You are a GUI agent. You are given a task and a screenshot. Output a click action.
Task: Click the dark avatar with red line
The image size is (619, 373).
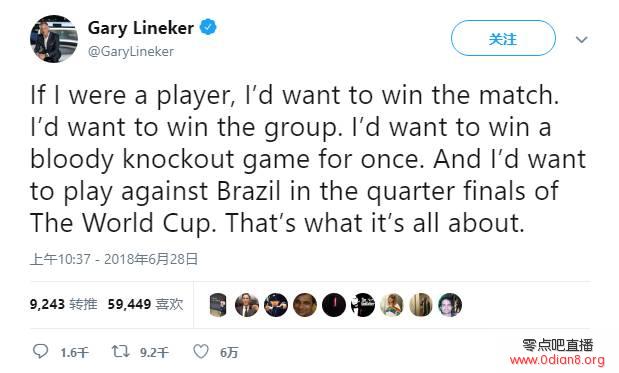point(334,305)
